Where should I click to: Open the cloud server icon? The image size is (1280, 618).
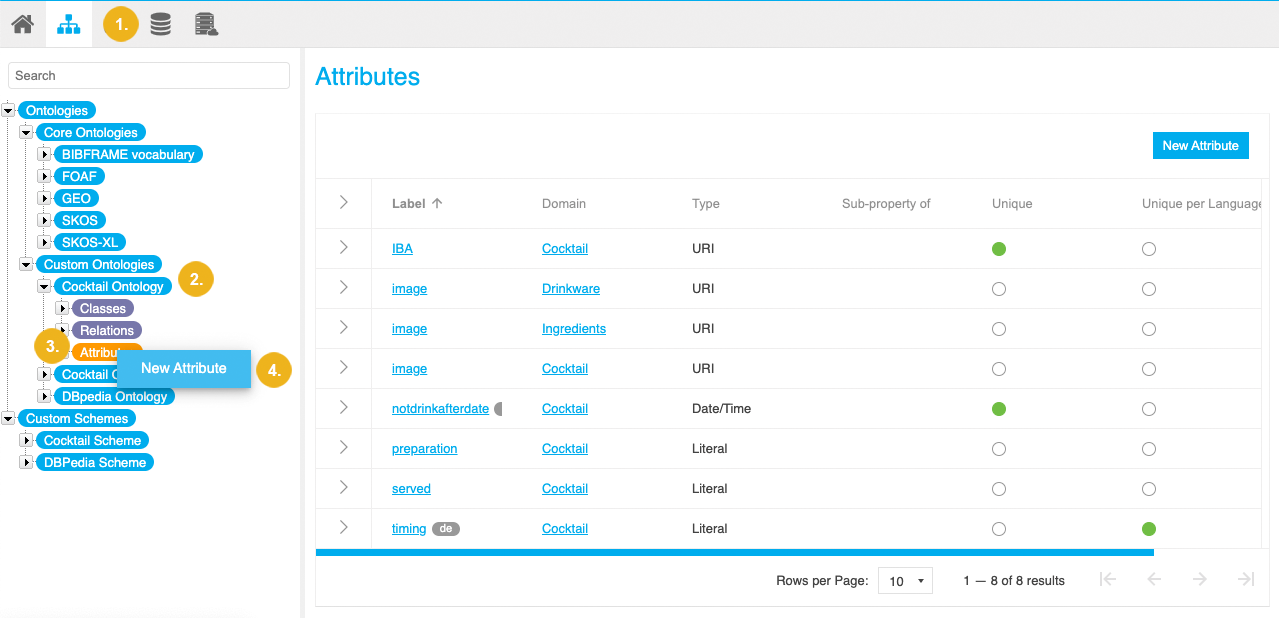coord(206,25)
